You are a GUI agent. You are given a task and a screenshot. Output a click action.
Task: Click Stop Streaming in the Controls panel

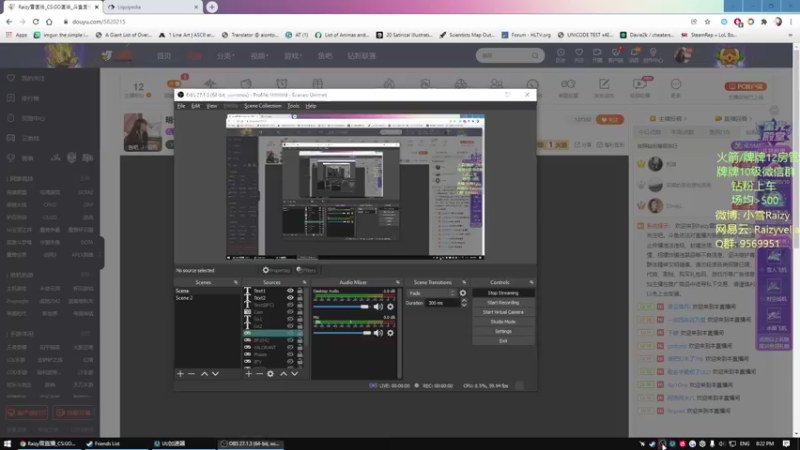(x=503, y=293)
